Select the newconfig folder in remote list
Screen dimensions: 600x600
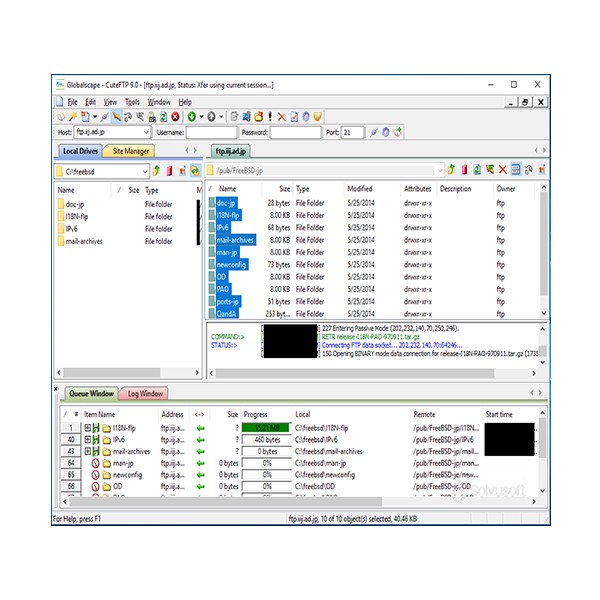click(x=231, y=264)
